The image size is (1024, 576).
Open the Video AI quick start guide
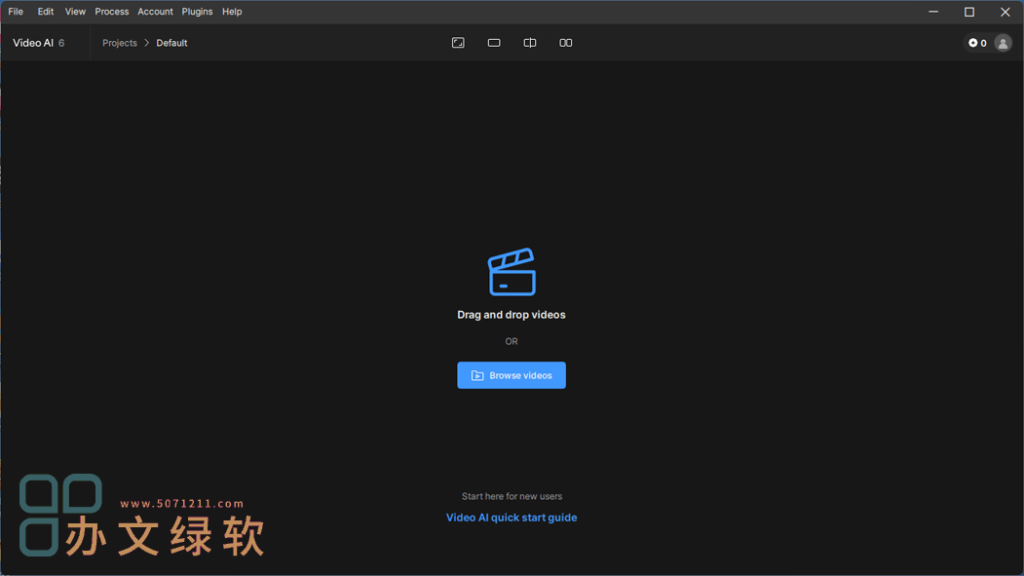tap(511, 517)
